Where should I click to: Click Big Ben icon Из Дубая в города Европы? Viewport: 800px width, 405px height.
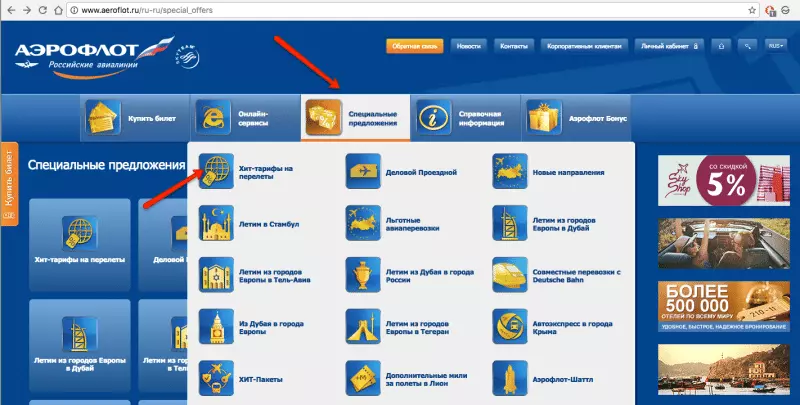click(216, 326)
